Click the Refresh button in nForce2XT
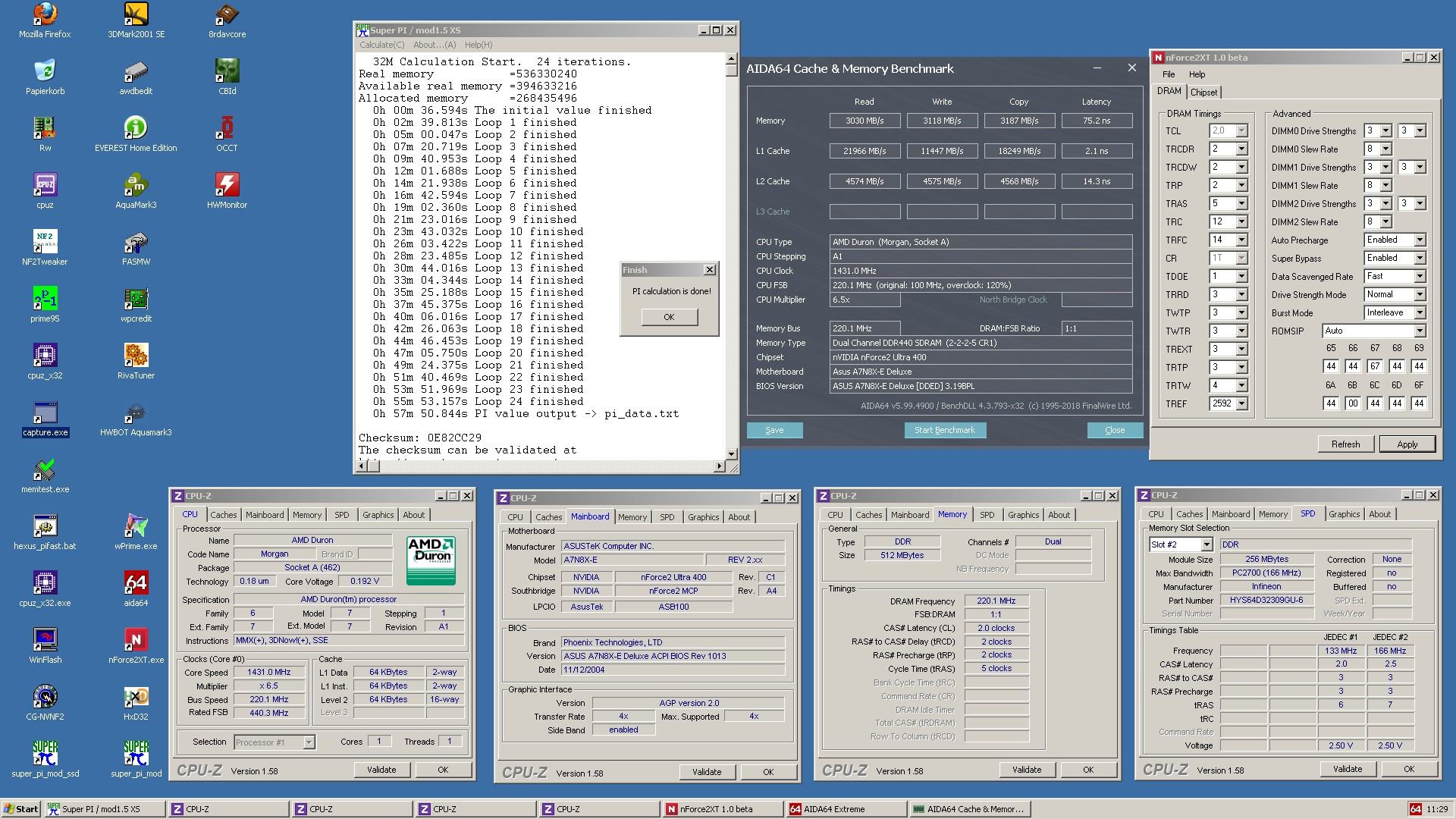The image size is (1456, 819). coord(1345,444)
